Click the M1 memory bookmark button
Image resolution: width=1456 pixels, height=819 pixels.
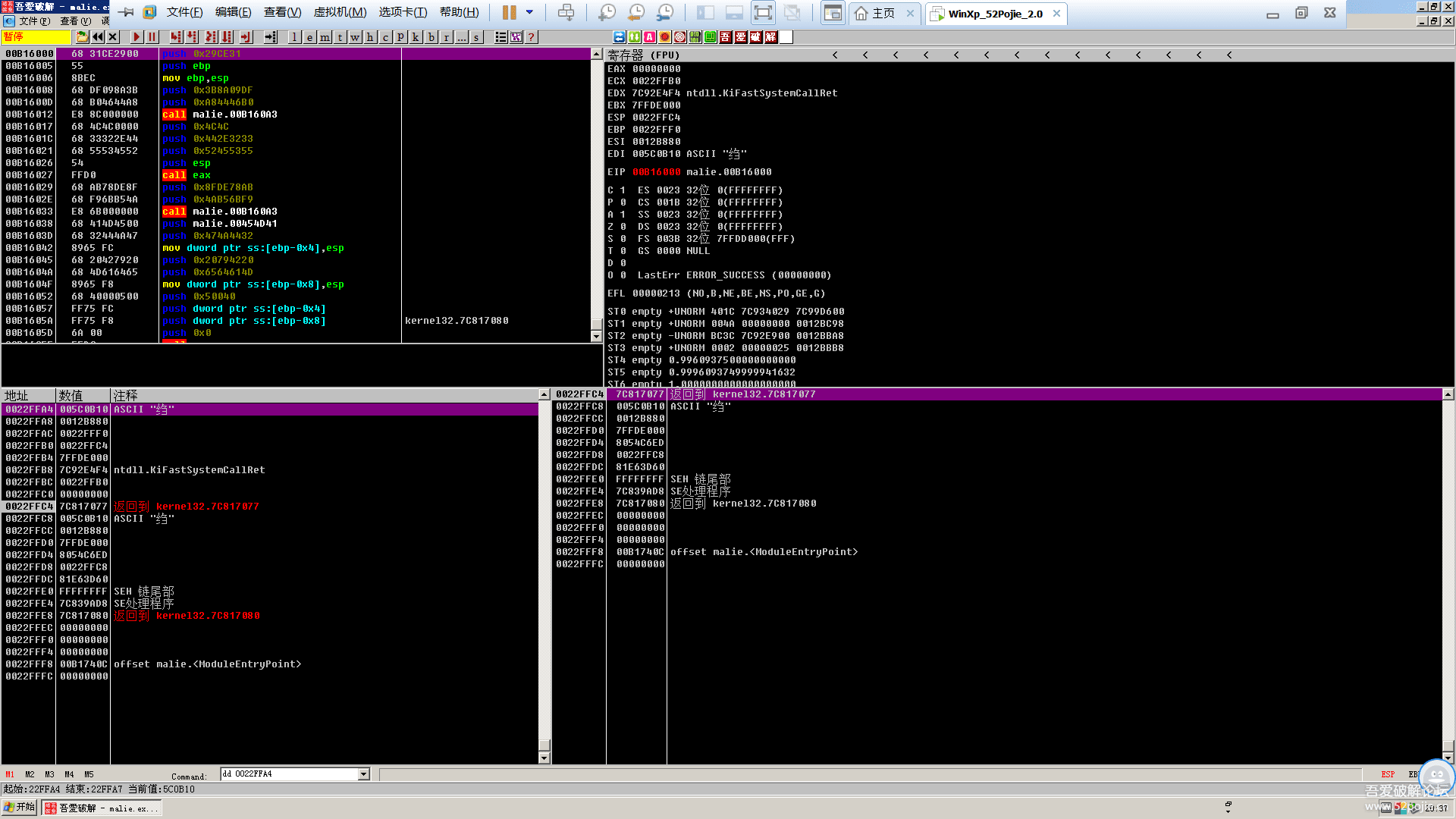(x=10, y=775)
